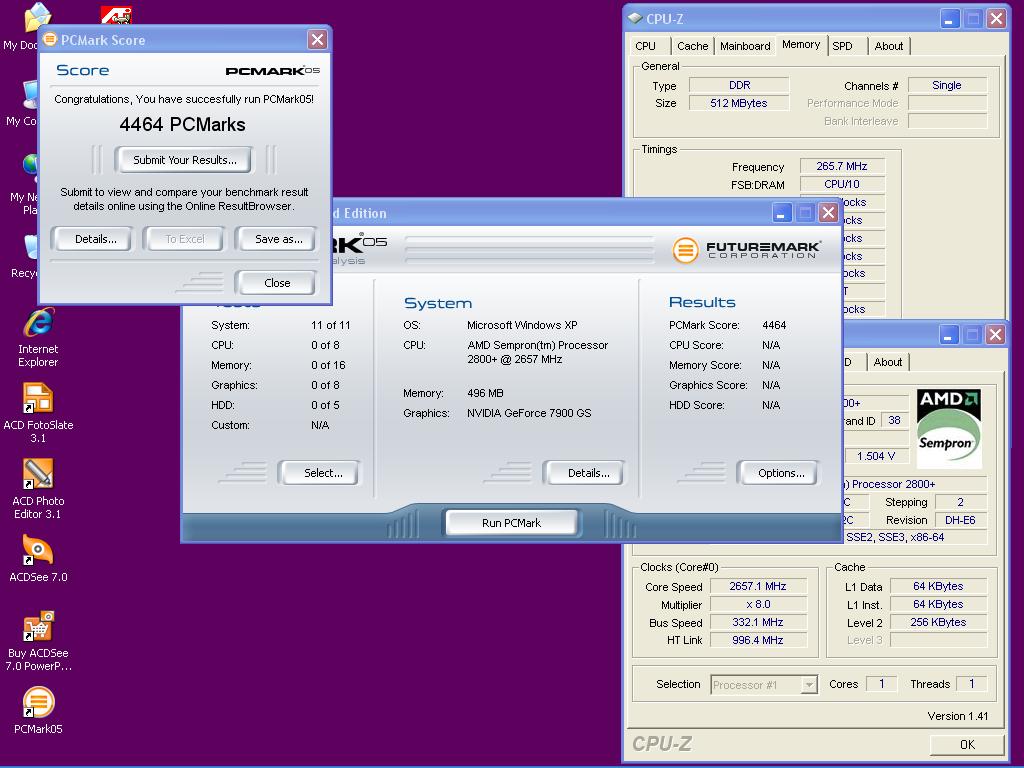This screenshot has width=1024, height=768.
Task: Click the Brand ID field showing 38
Action: pos(895,420)
